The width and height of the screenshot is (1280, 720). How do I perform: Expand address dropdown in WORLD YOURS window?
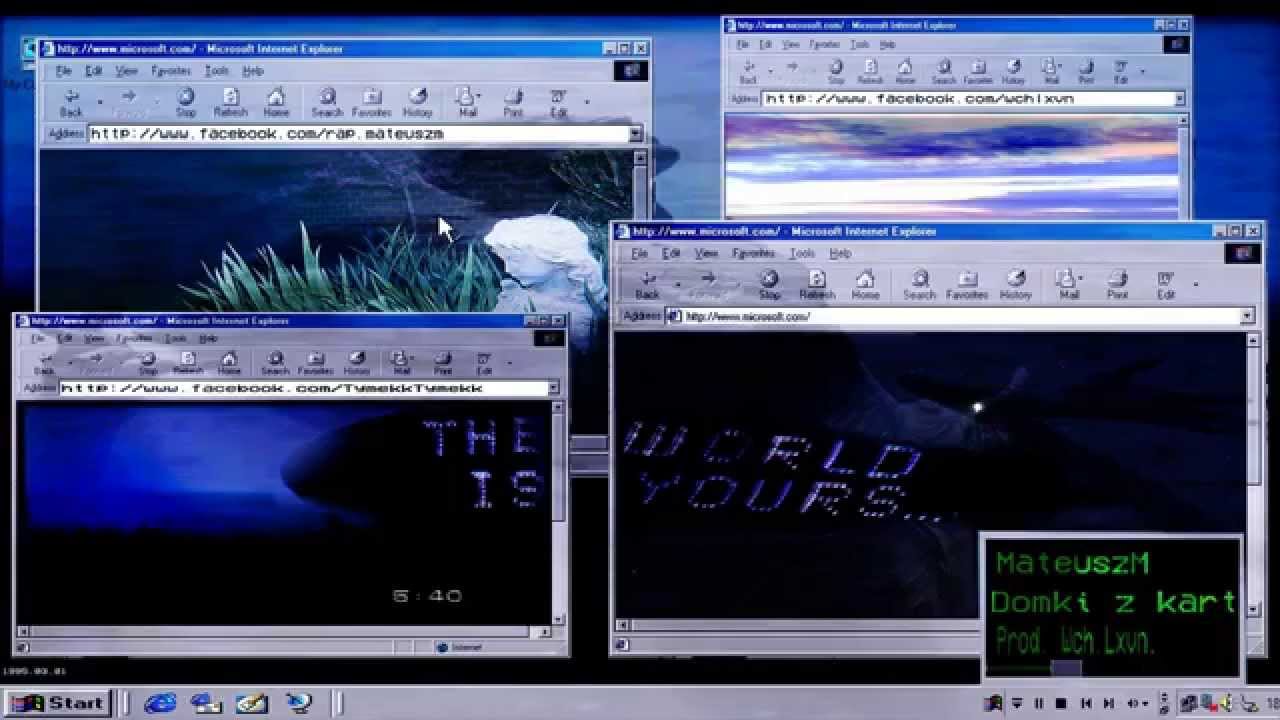tap(1247, 316)
